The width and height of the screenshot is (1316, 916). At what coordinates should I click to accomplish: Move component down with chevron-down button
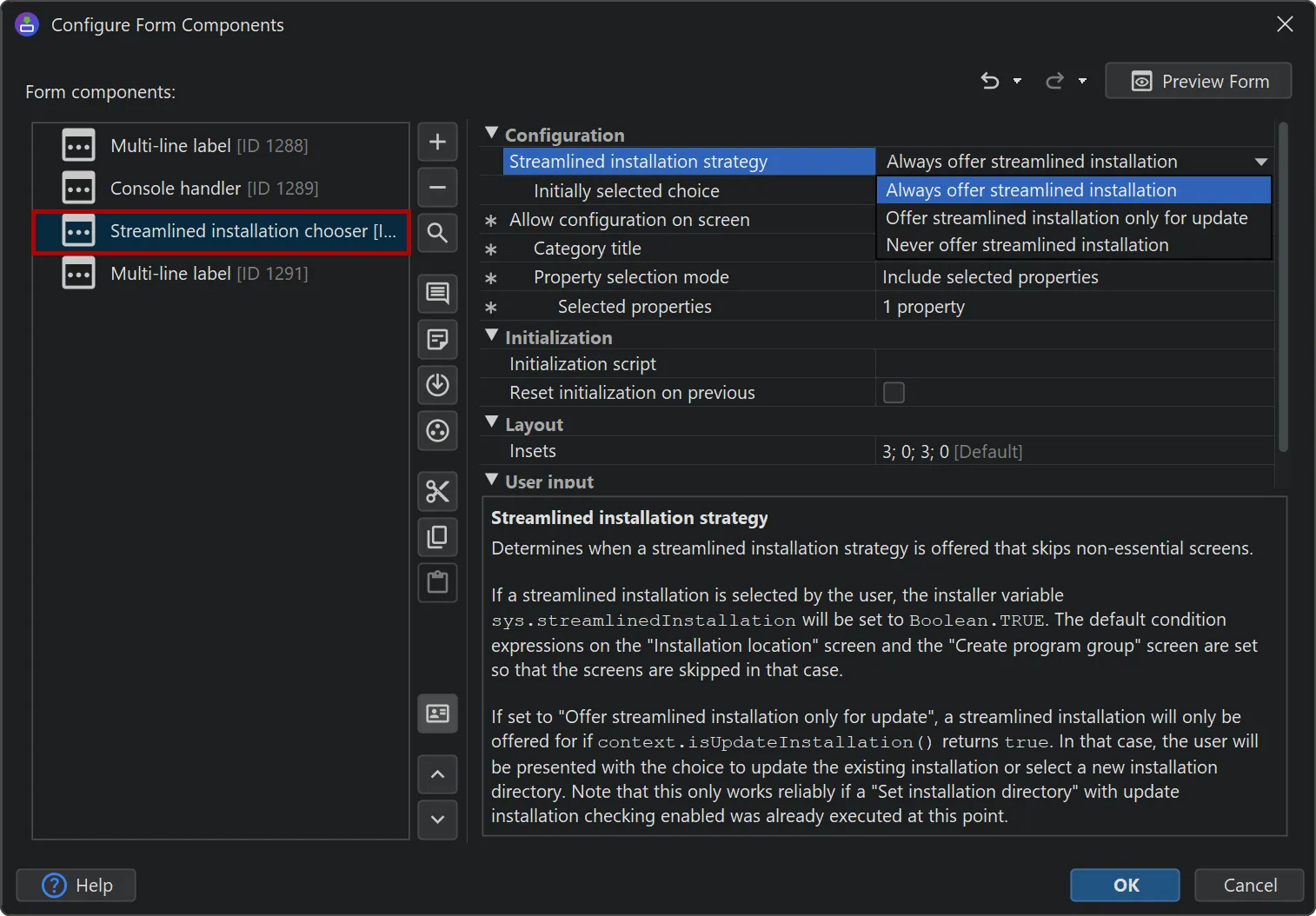(437, 819)
